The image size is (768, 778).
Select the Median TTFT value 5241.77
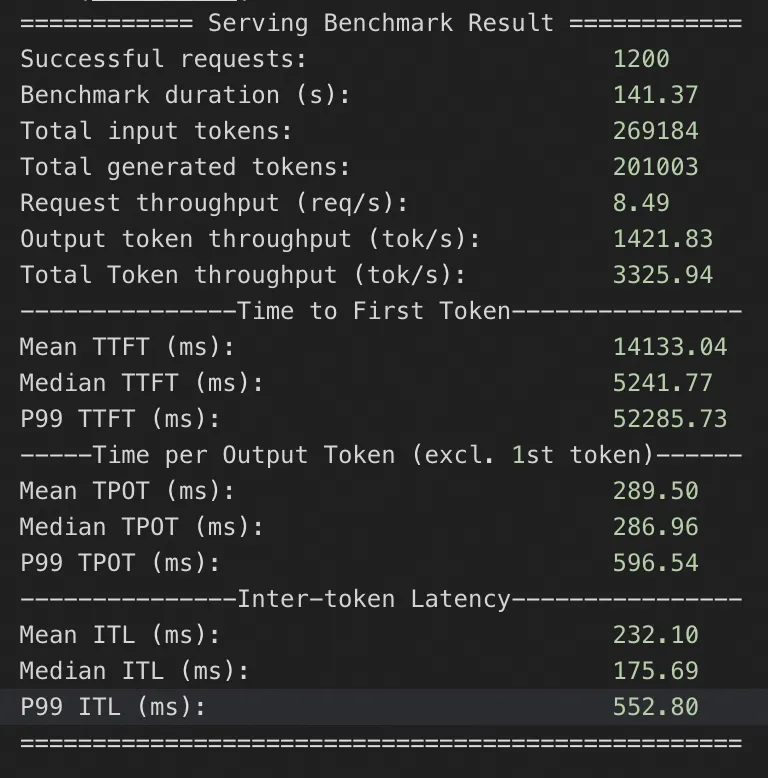[662, 383]
